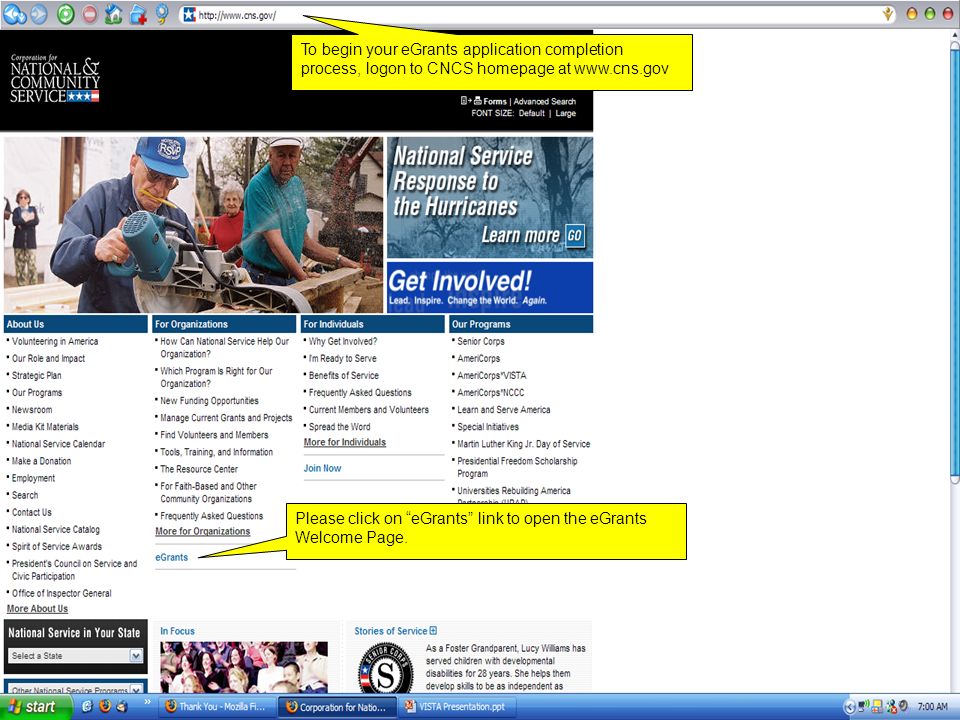Image resolution: width=960 pixels, height=720 pixels.
Task: Switch to Thank You Mozilla Firefox taskbar window
Action: [x=216, y=707]
